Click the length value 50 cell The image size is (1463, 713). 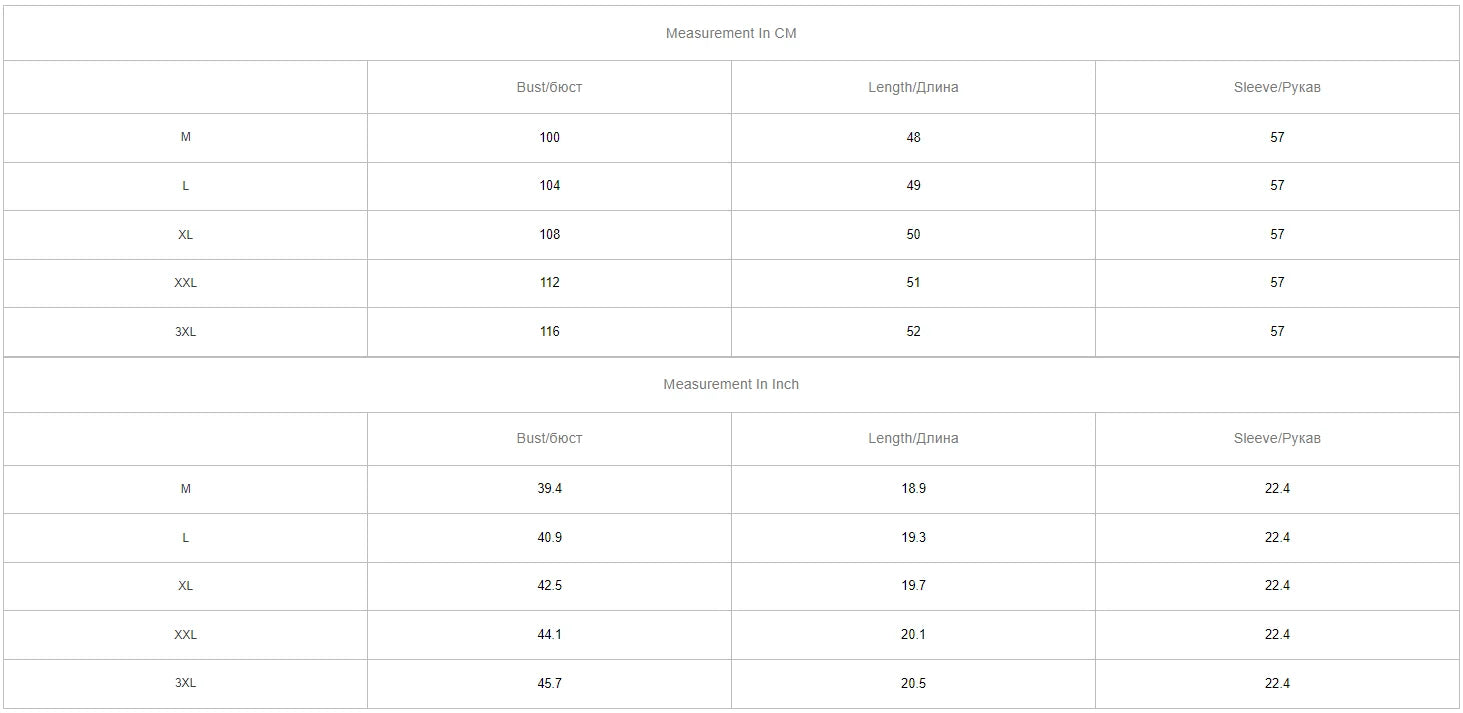[x=913, y=234]
